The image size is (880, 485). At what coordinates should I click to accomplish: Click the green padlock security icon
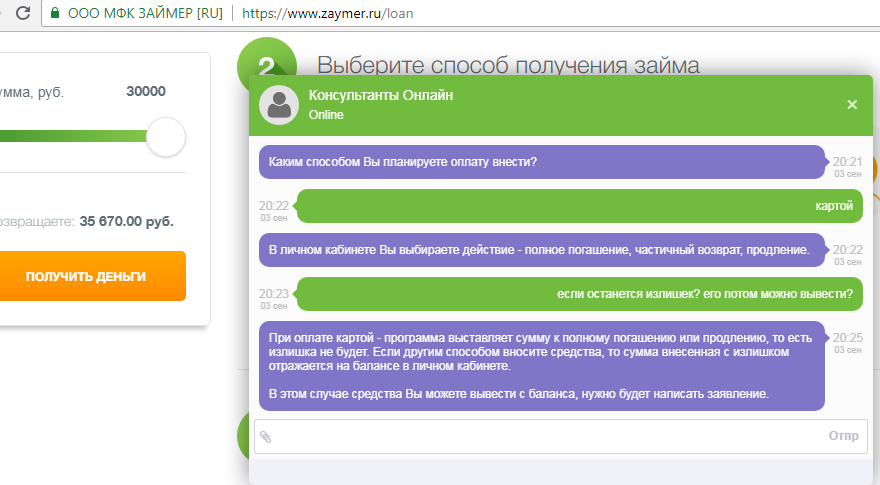point(55,14)
